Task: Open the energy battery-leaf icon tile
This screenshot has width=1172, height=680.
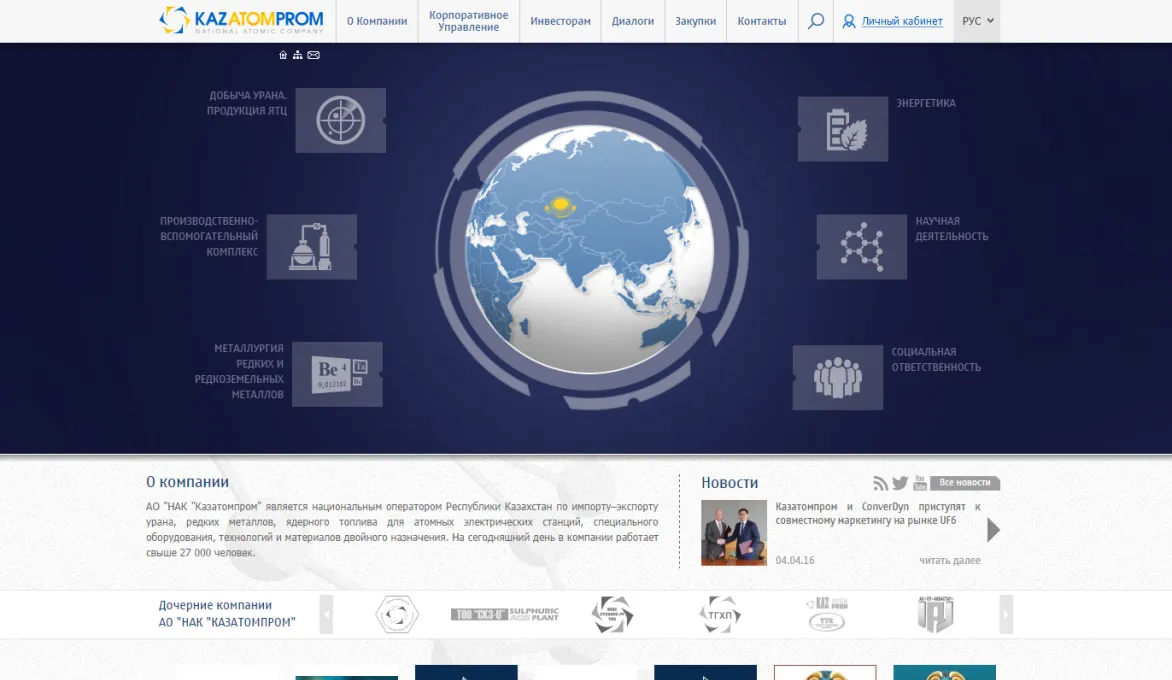Action: click(x=843, y=129)
